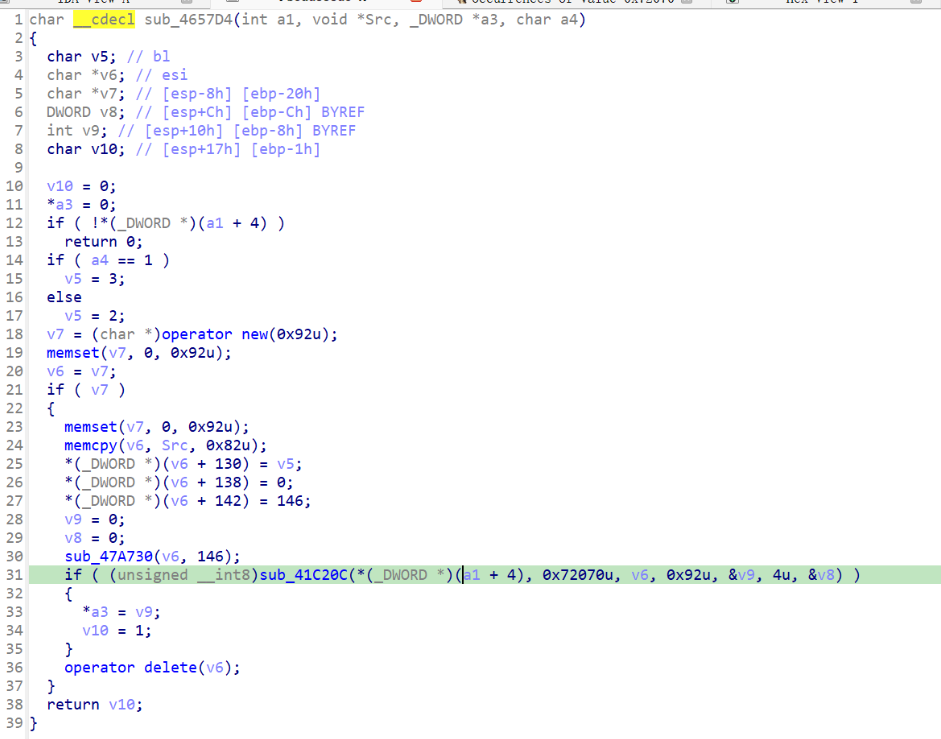Viewport: 941px width, 739px height.
Task: Click memset call on line 19
Action: 72,353
